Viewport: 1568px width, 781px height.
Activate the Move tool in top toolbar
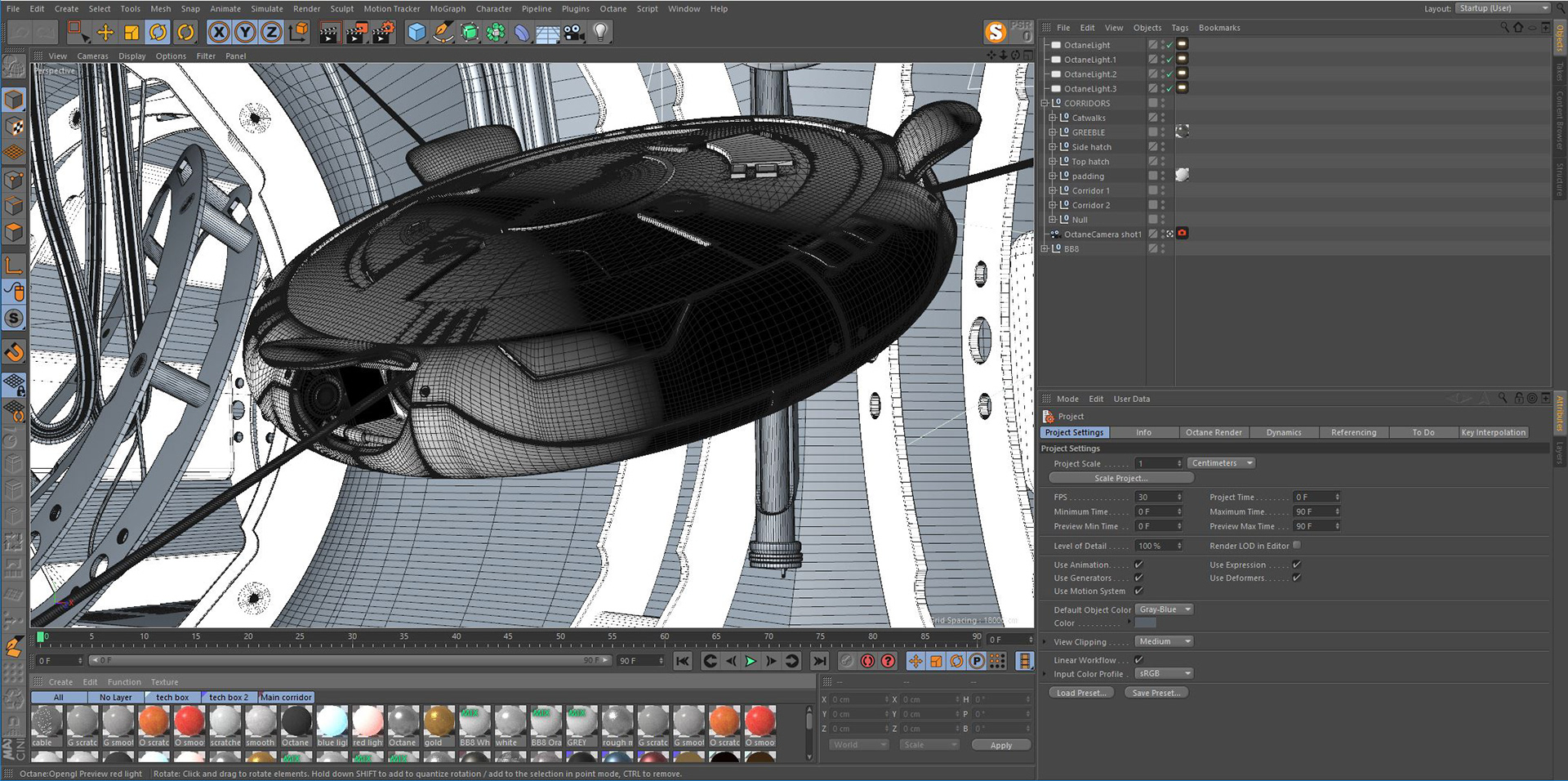105,33
